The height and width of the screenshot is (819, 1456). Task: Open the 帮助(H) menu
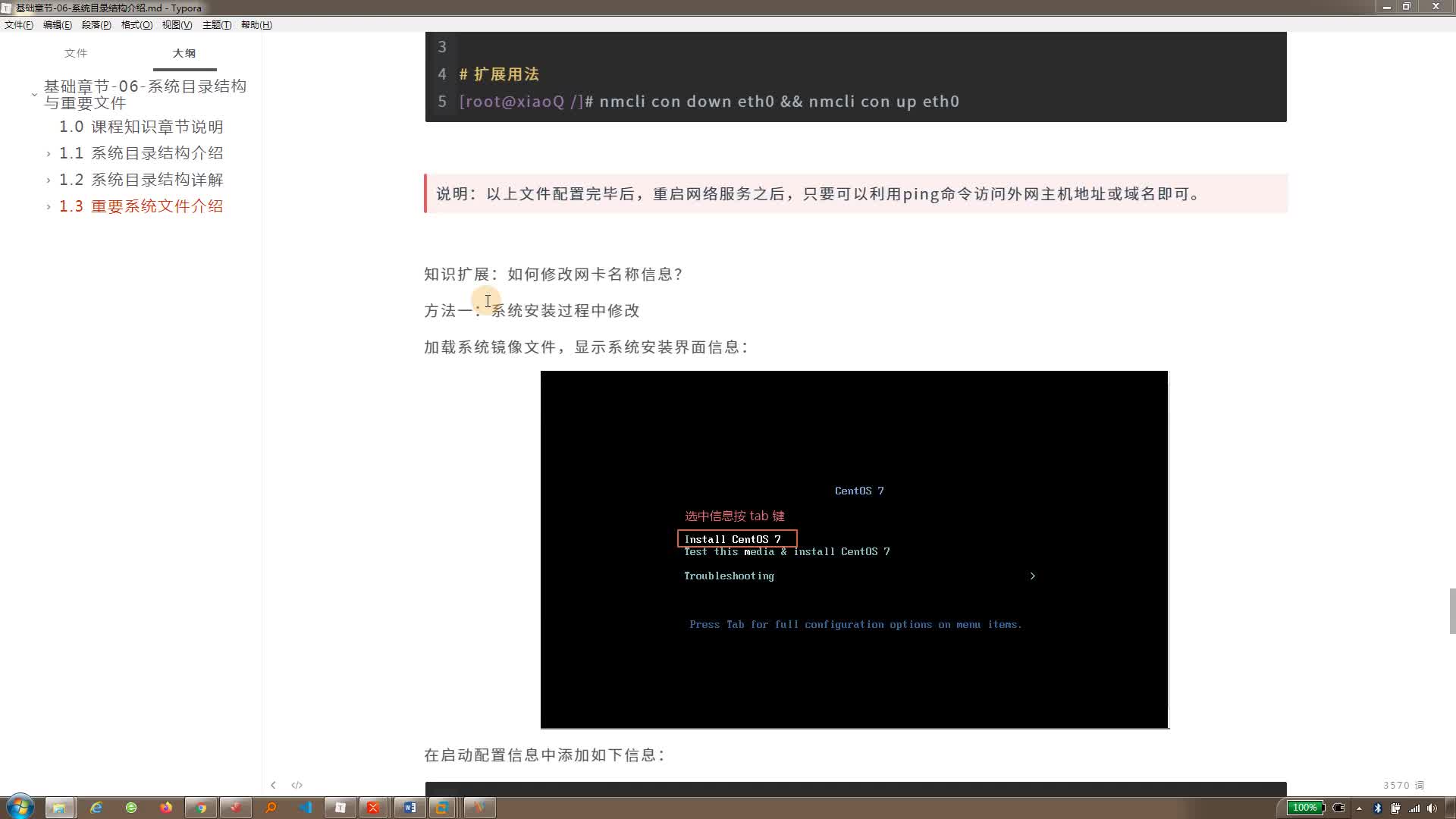click(x=256, y=25)
